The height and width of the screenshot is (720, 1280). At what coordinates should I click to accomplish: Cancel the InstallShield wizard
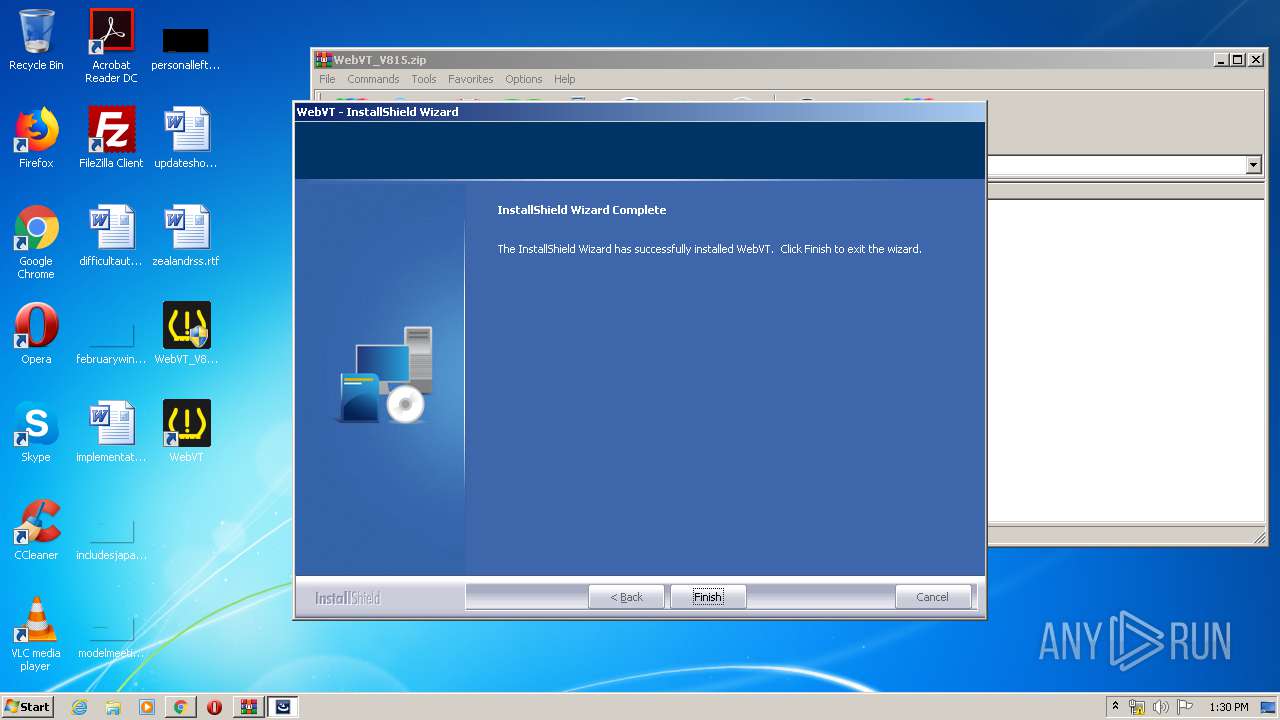pos(932,597)
